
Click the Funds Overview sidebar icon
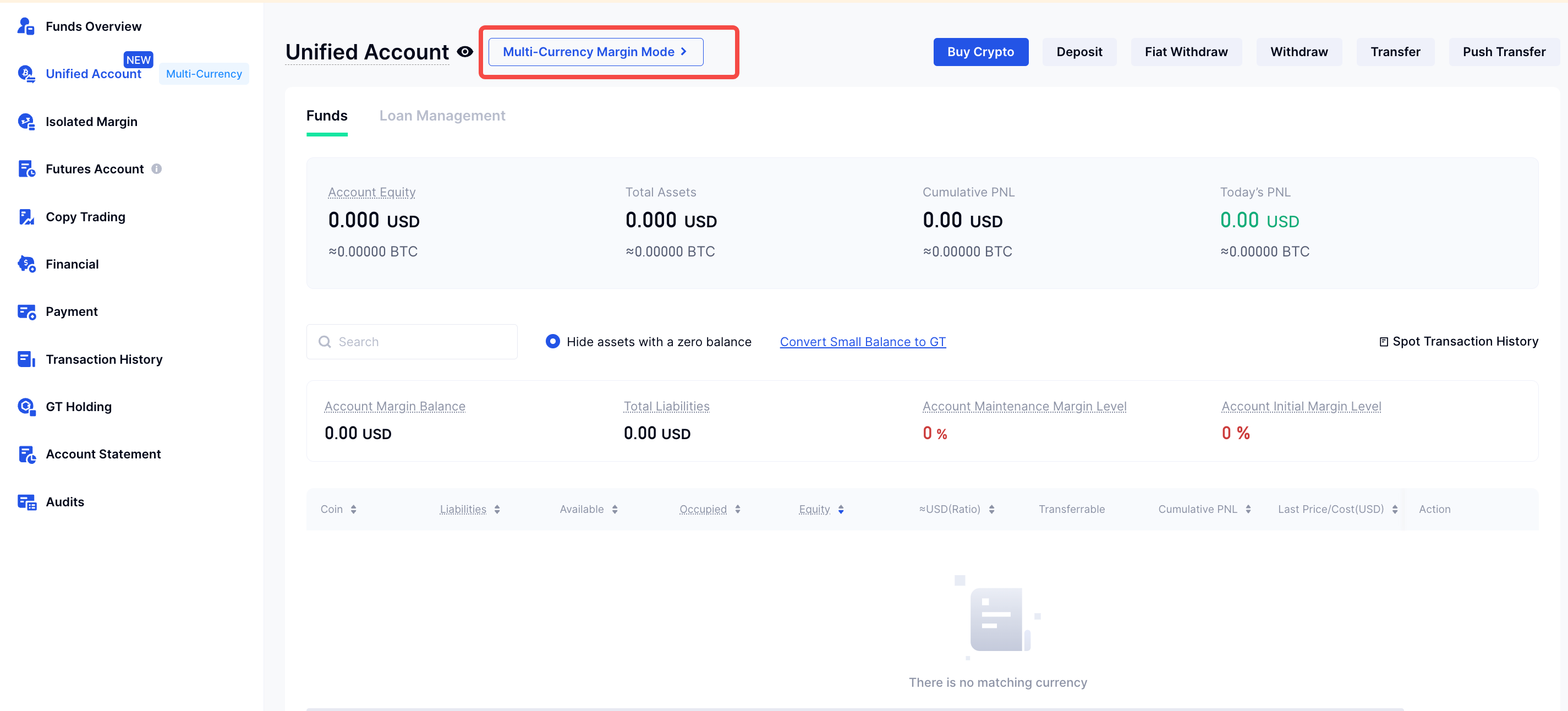(25, 26)
